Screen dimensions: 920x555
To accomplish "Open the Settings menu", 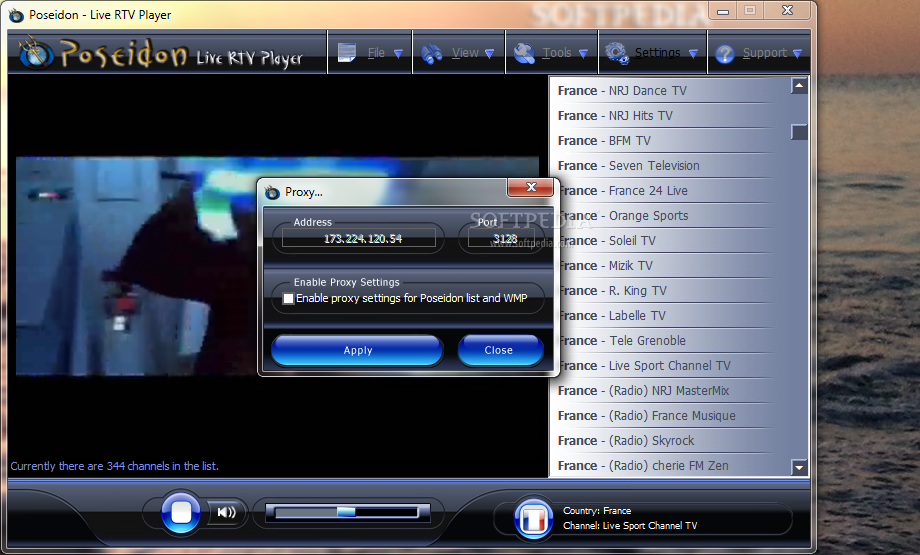I will [x=652, y=53].
